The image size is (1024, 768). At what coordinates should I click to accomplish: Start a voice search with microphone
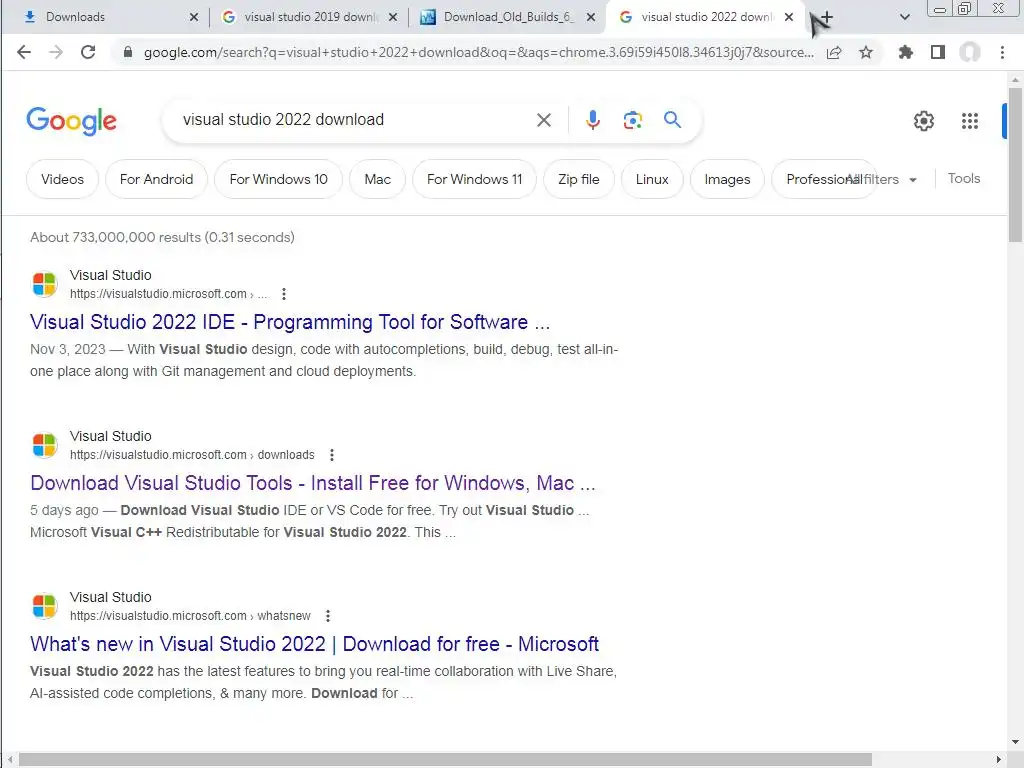(593, 120)
